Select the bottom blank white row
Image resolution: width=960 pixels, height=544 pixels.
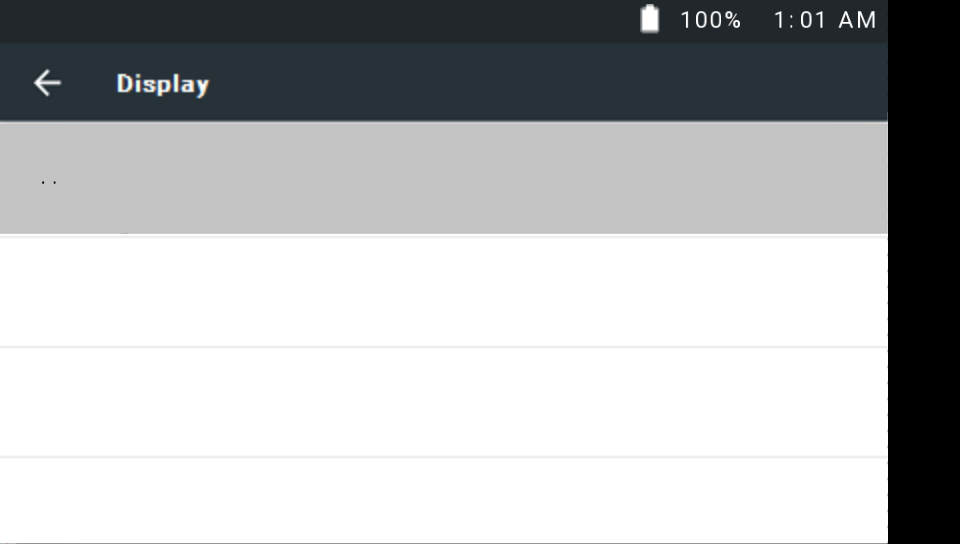443,500
